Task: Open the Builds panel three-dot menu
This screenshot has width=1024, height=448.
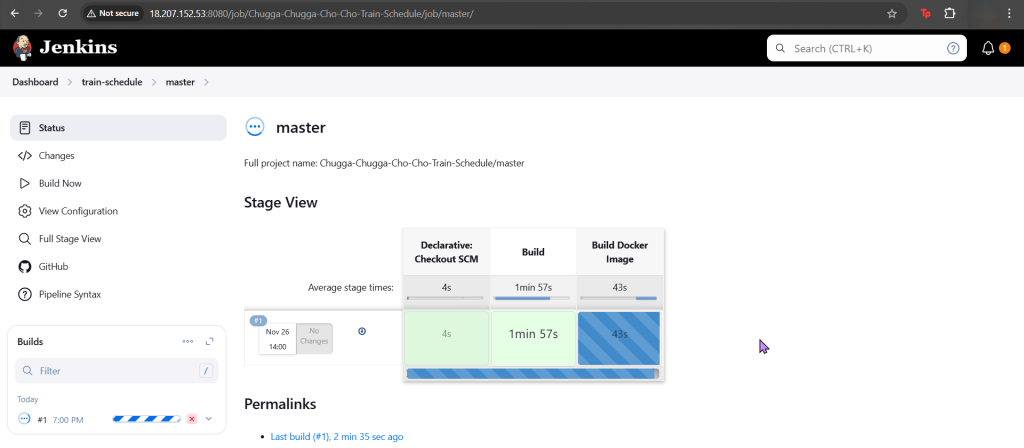Action: (187, 341)
